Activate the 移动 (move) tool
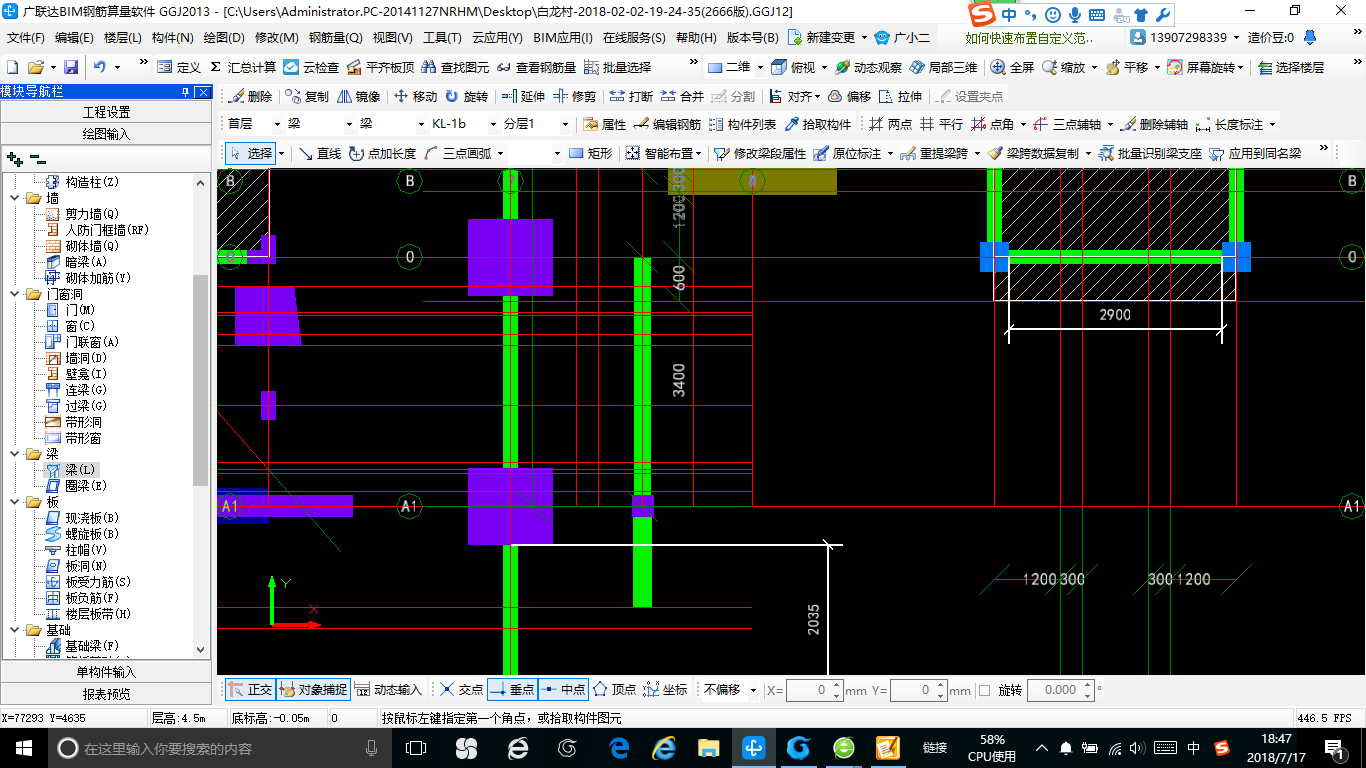1366x768 pixels. pyautogui.click(x=416, y=97)
